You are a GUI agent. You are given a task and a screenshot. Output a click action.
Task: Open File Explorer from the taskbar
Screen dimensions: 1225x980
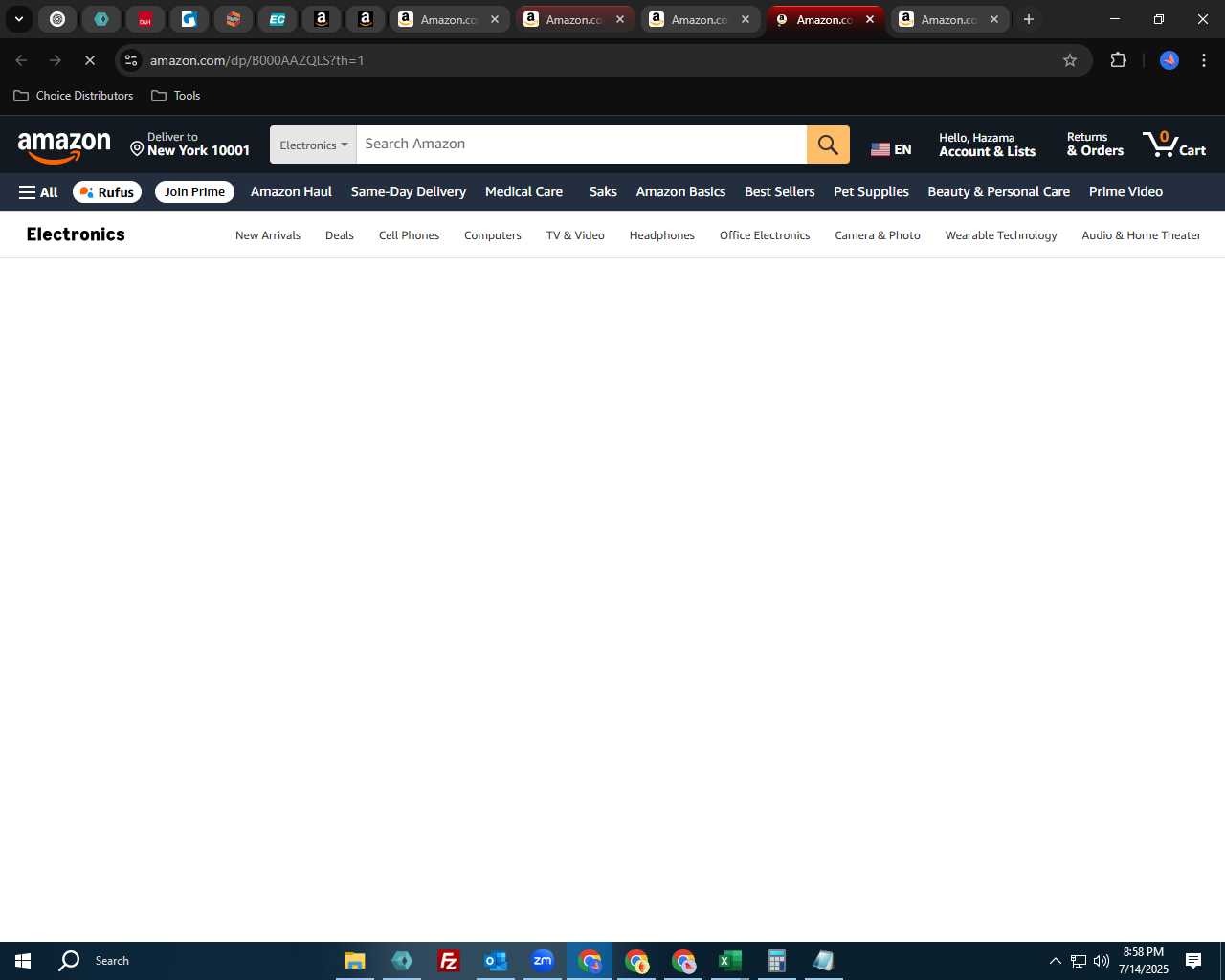pos(355,961)
